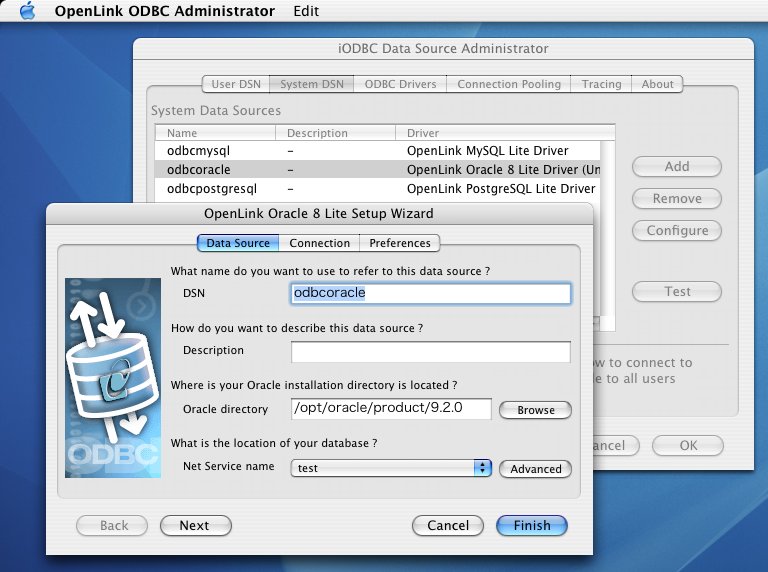Switch to the Connection tab in wizard
Viewport: 768px width, 572px height.
click(319, 243)
